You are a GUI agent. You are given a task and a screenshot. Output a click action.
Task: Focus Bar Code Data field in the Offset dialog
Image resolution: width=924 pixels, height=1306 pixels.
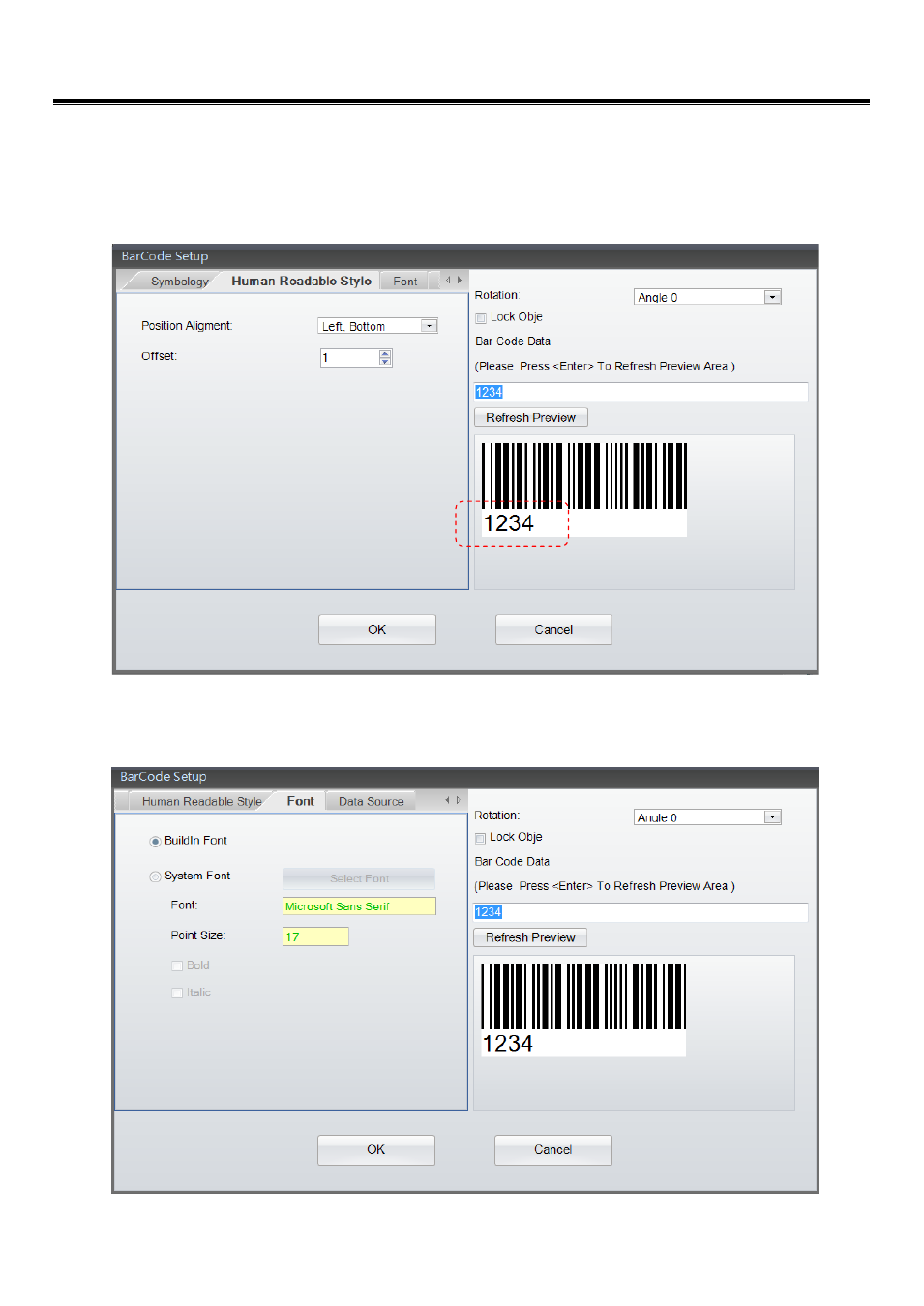pos(641,392)
